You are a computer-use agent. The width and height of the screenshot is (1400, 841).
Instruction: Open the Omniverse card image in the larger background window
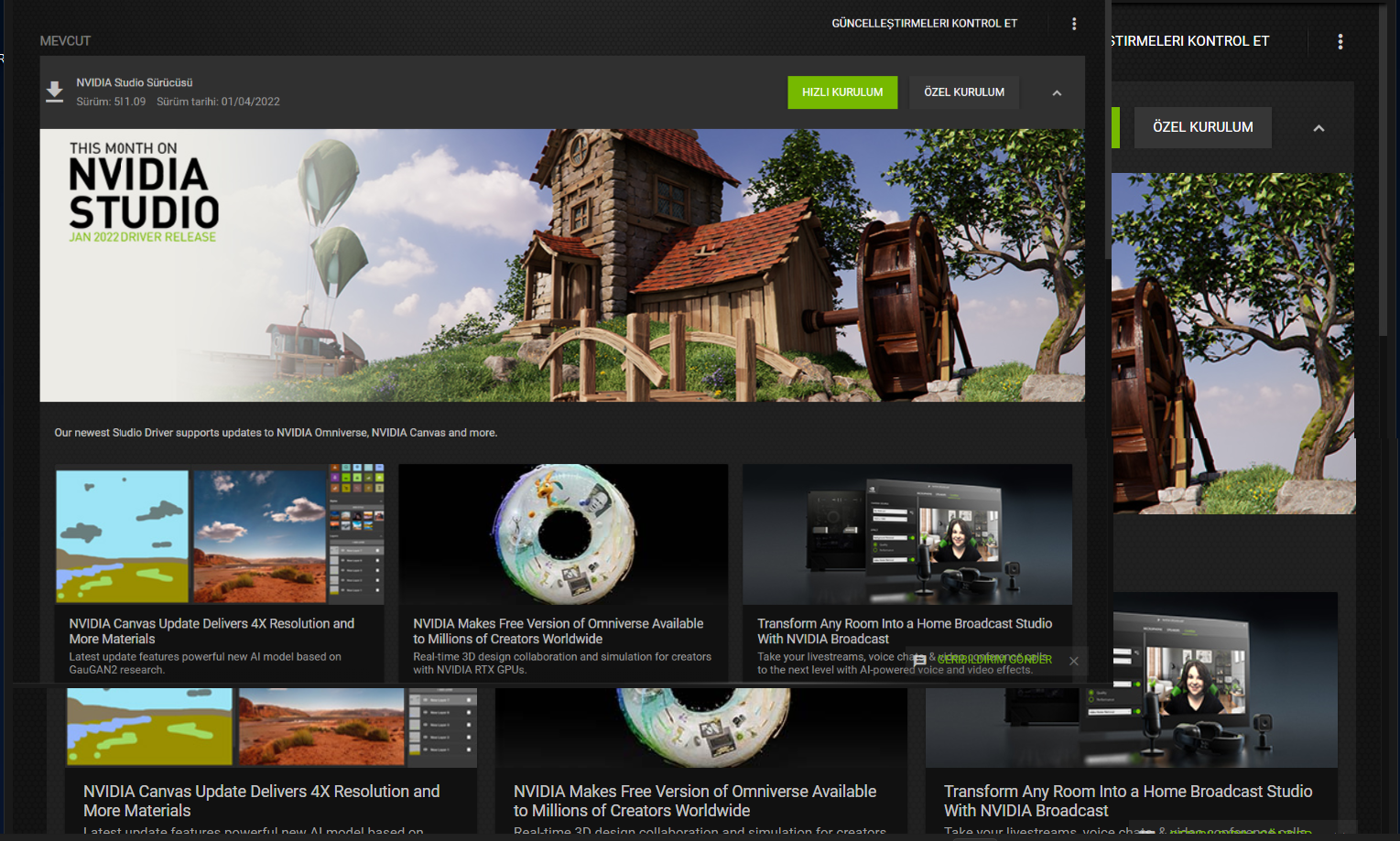click(701, 728)
